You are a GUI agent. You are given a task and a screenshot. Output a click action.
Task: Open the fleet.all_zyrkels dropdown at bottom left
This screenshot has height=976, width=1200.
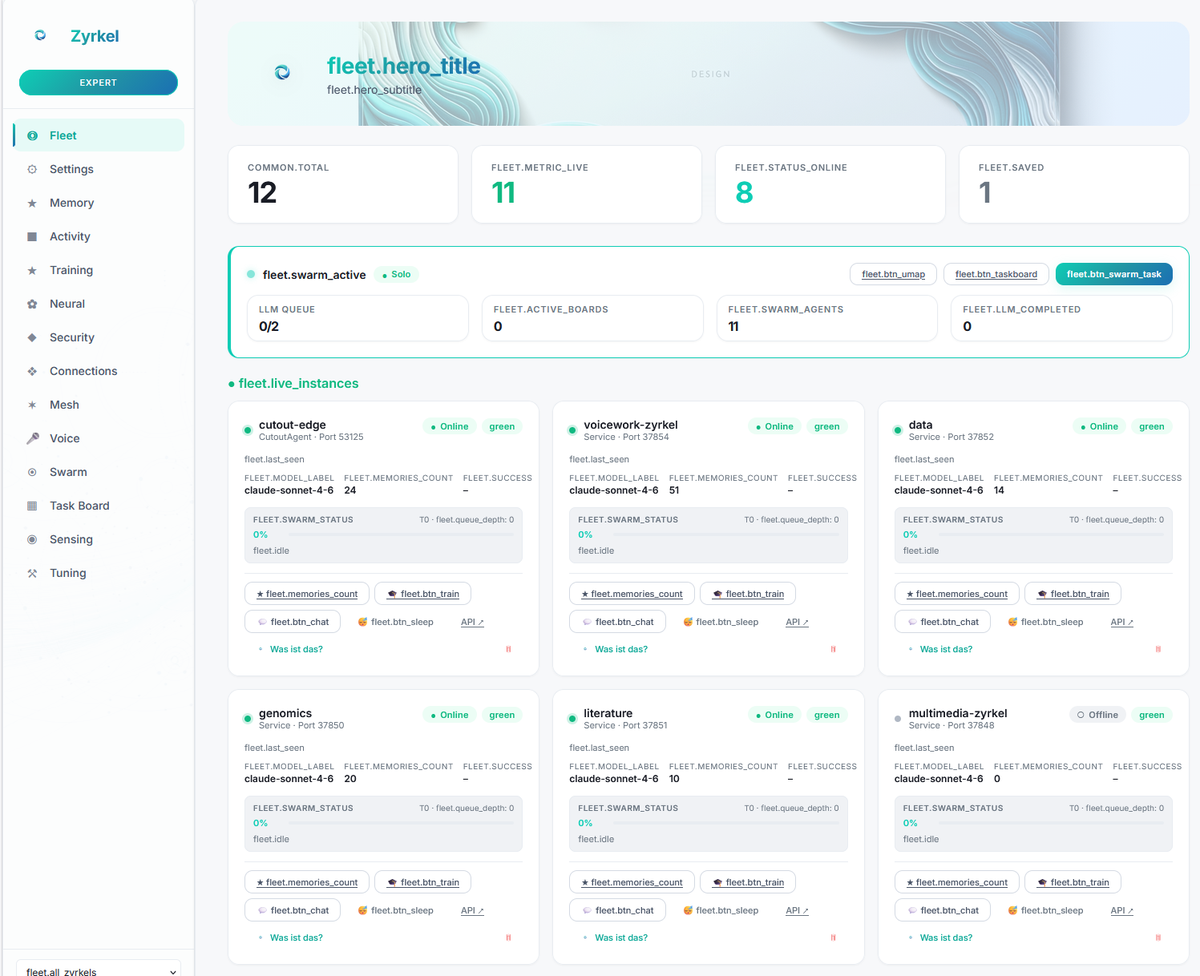point(97,968)
